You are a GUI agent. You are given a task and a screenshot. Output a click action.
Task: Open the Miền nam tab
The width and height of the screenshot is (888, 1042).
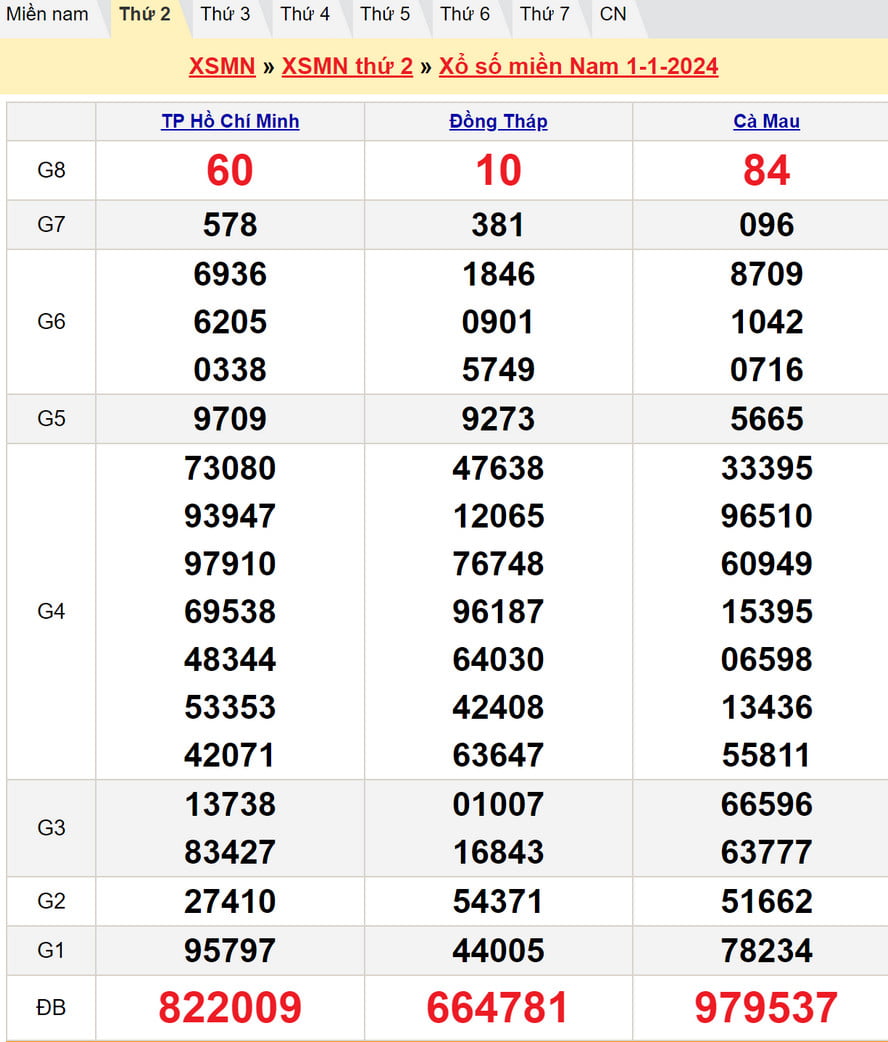(x=48, y=14)
